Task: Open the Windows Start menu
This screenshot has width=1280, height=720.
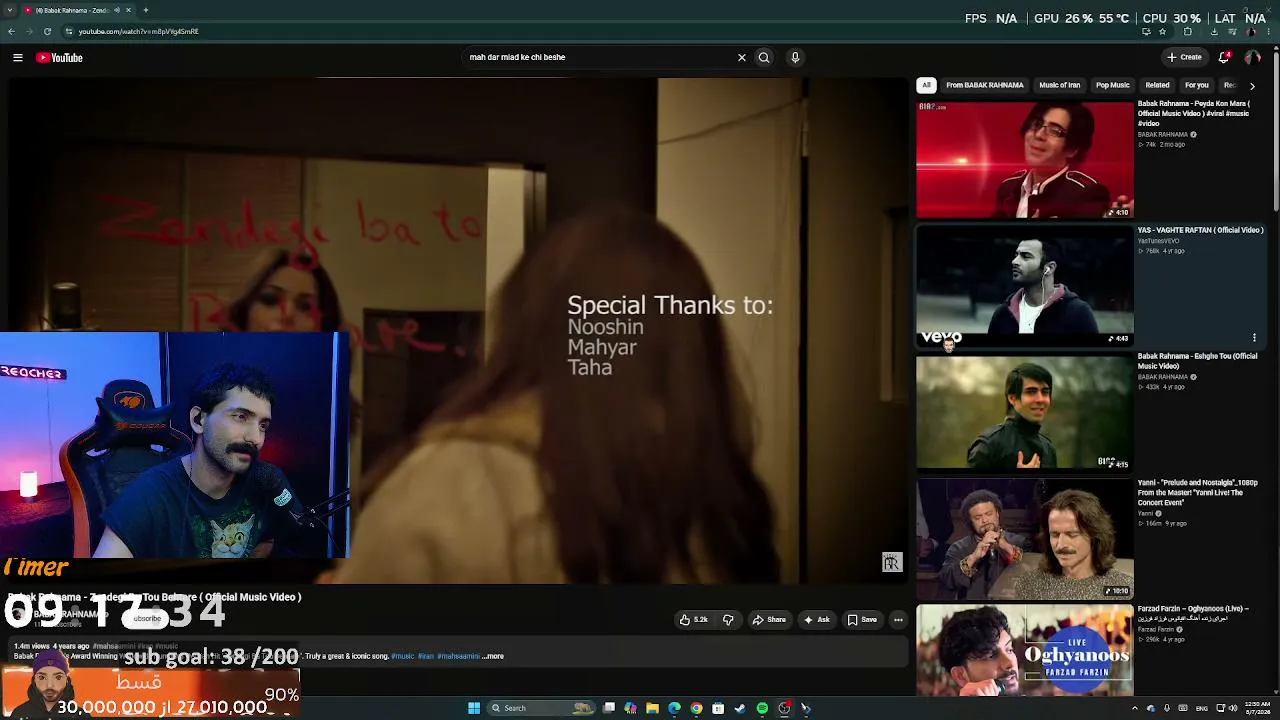Action: 474,708
